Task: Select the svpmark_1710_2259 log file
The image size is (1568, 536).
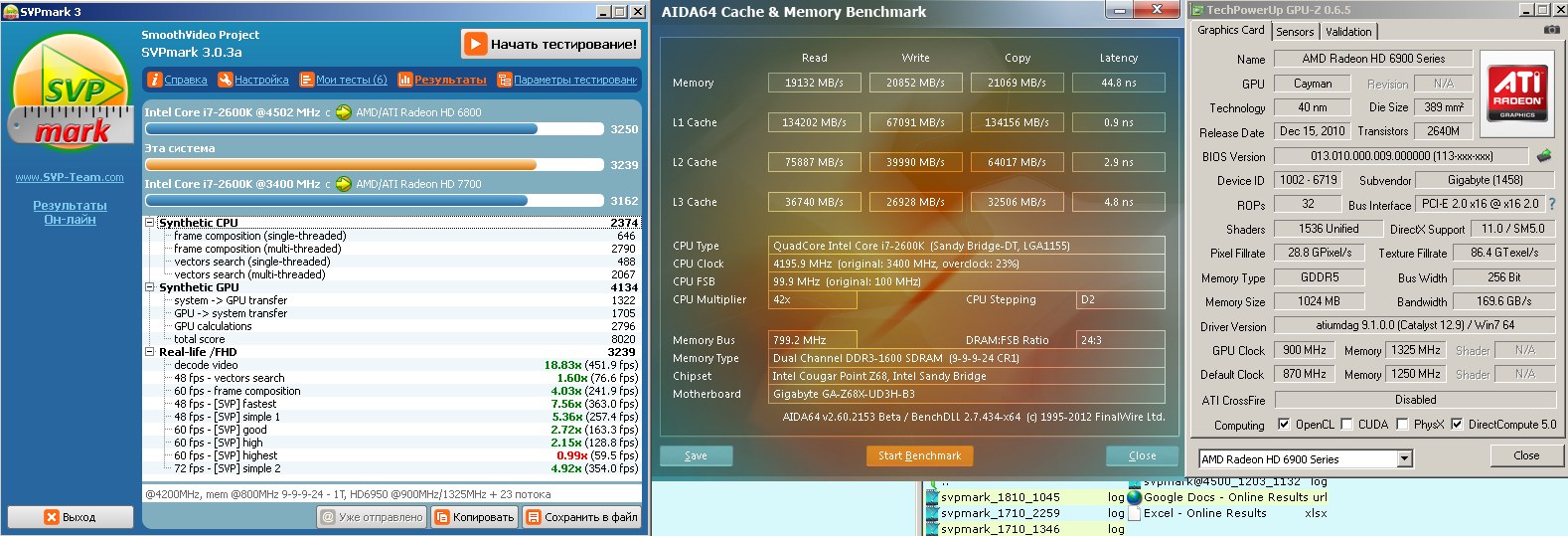Action: point(1000,513)
